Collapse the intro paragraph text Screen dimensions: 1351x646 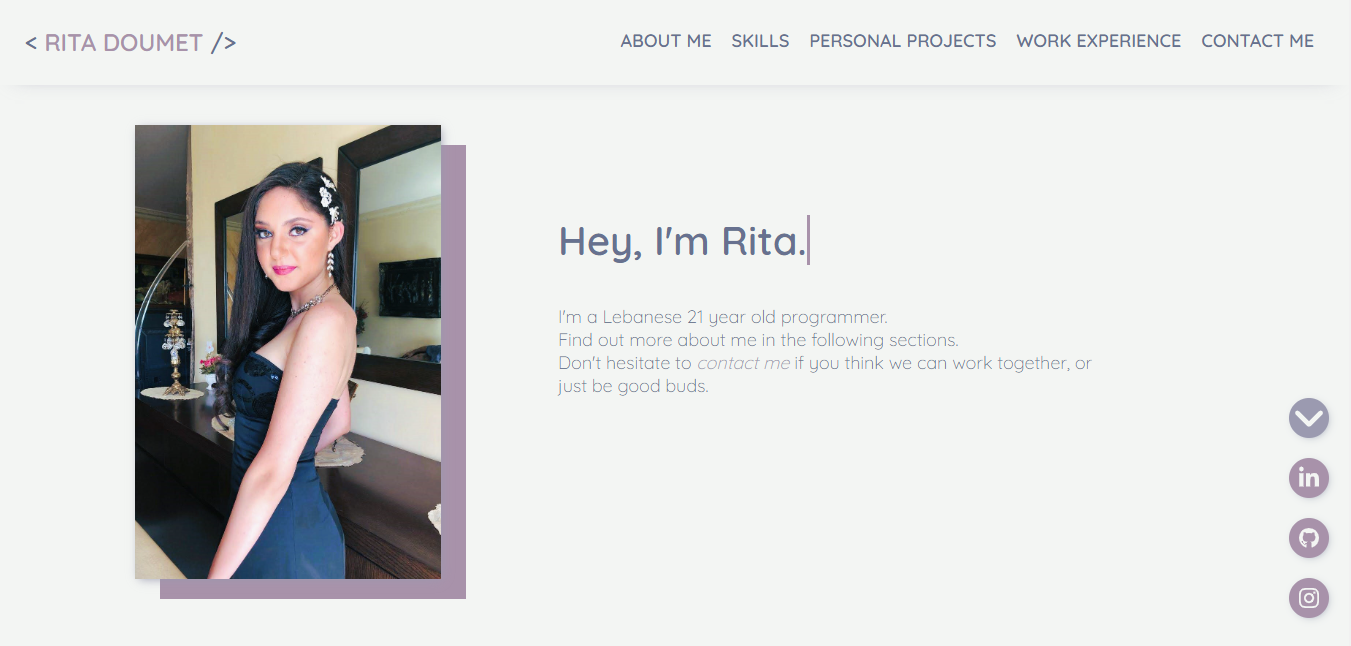825,350
